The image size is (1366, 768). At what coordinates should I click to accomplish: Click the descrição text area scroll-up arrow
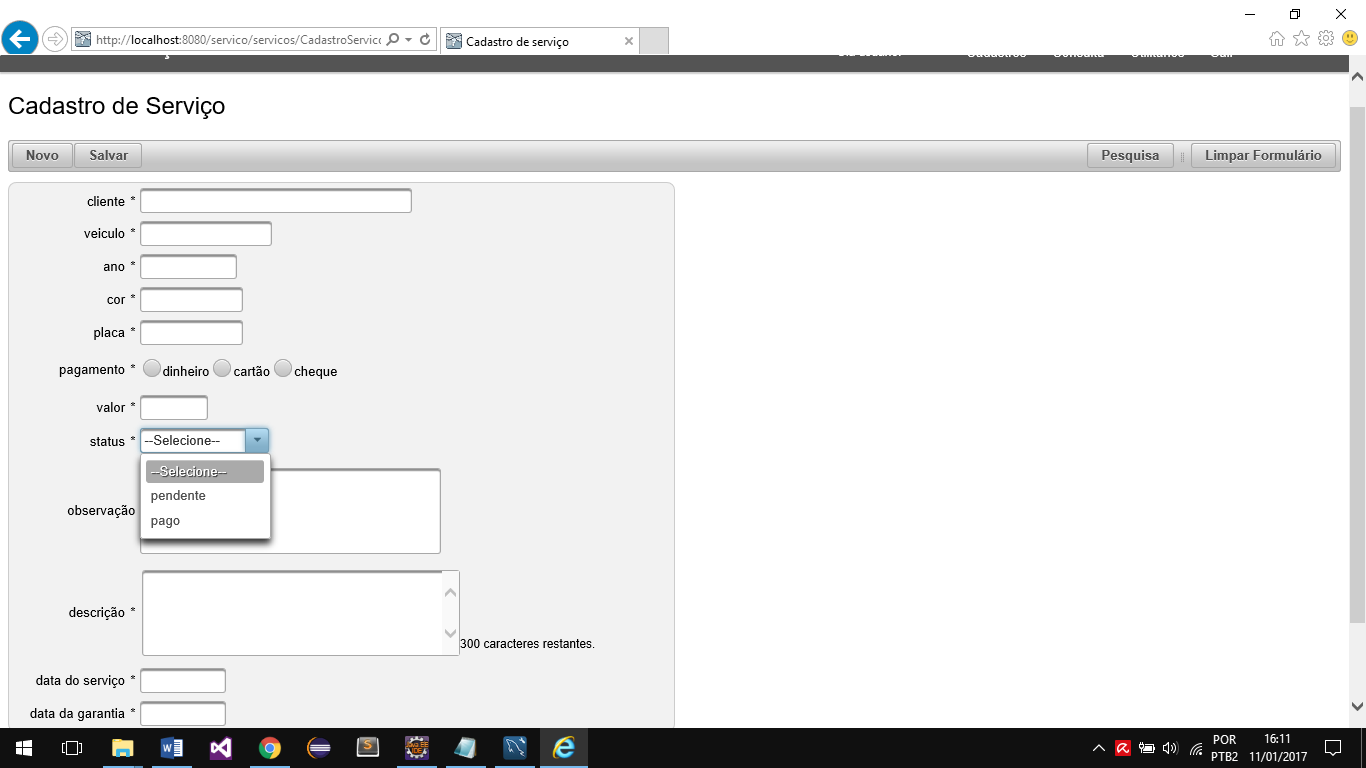tap(450, 592)
